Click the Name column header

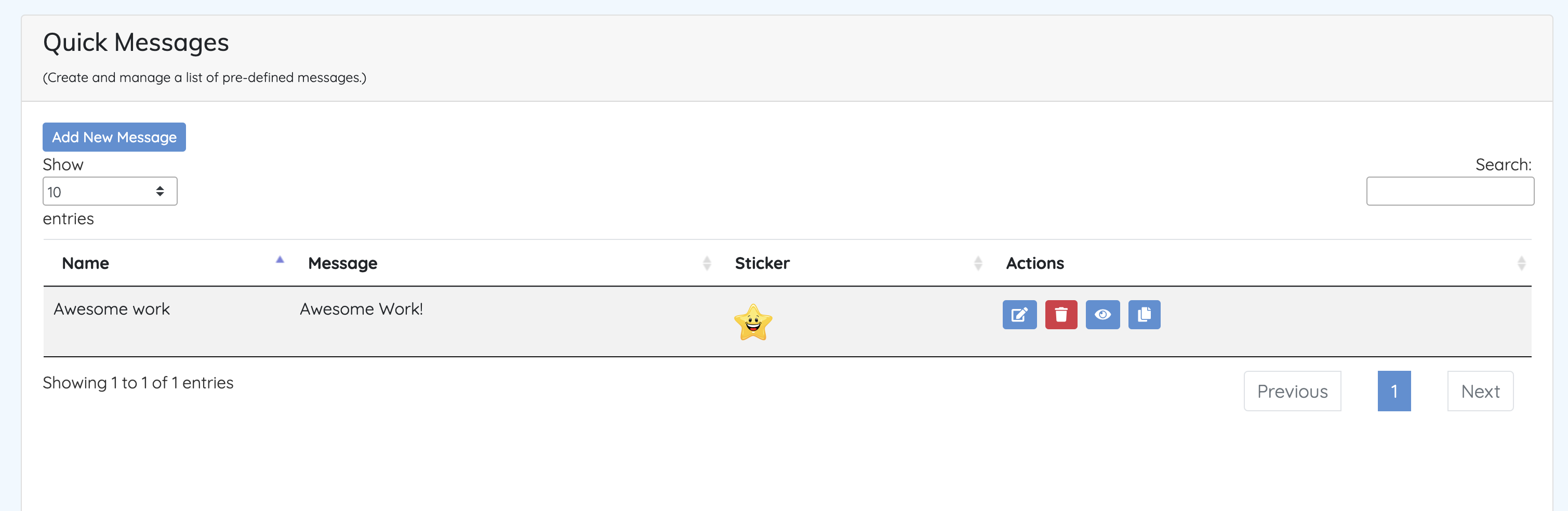86,263
